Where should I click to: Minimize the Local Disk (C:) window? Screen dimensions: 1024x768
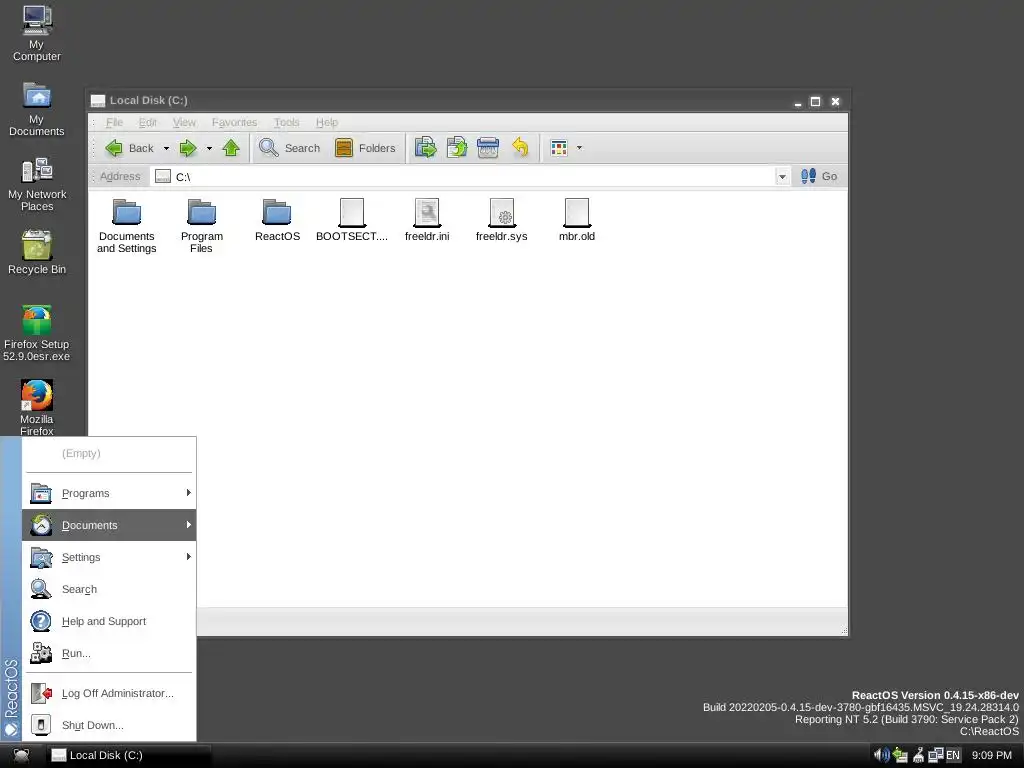[x=797, y=101]
